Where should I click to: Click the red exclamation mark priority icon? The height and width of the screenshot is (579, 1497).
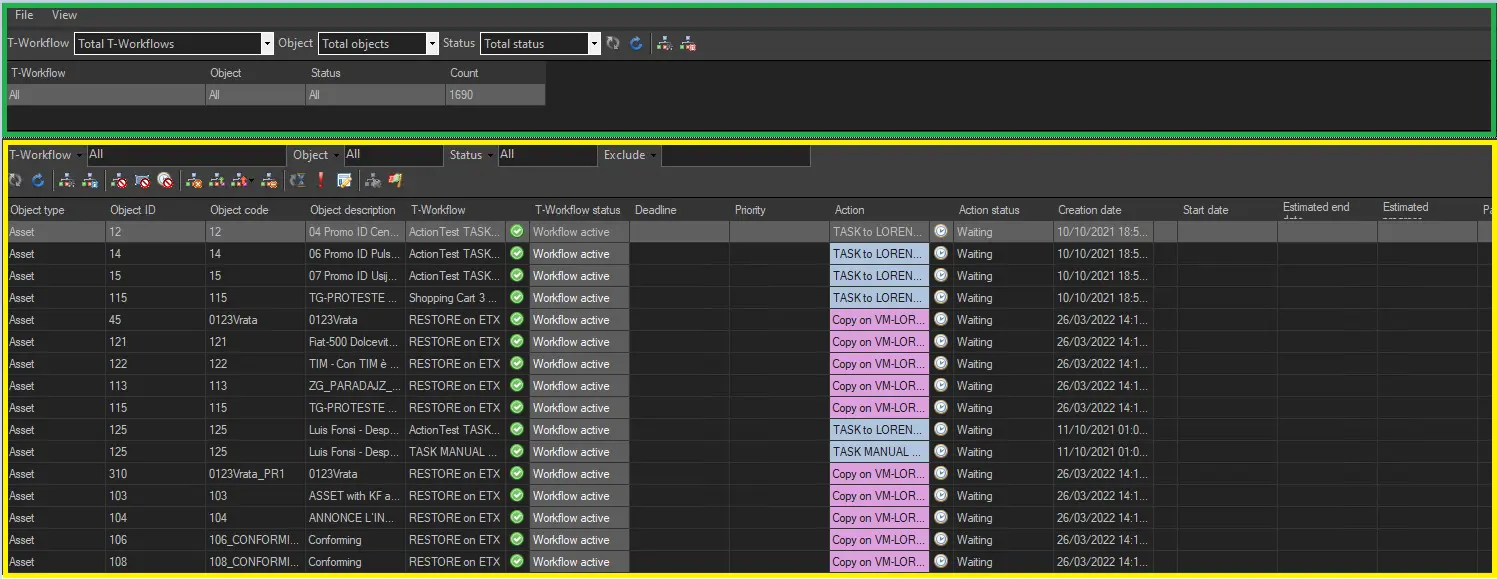point(321,181)
